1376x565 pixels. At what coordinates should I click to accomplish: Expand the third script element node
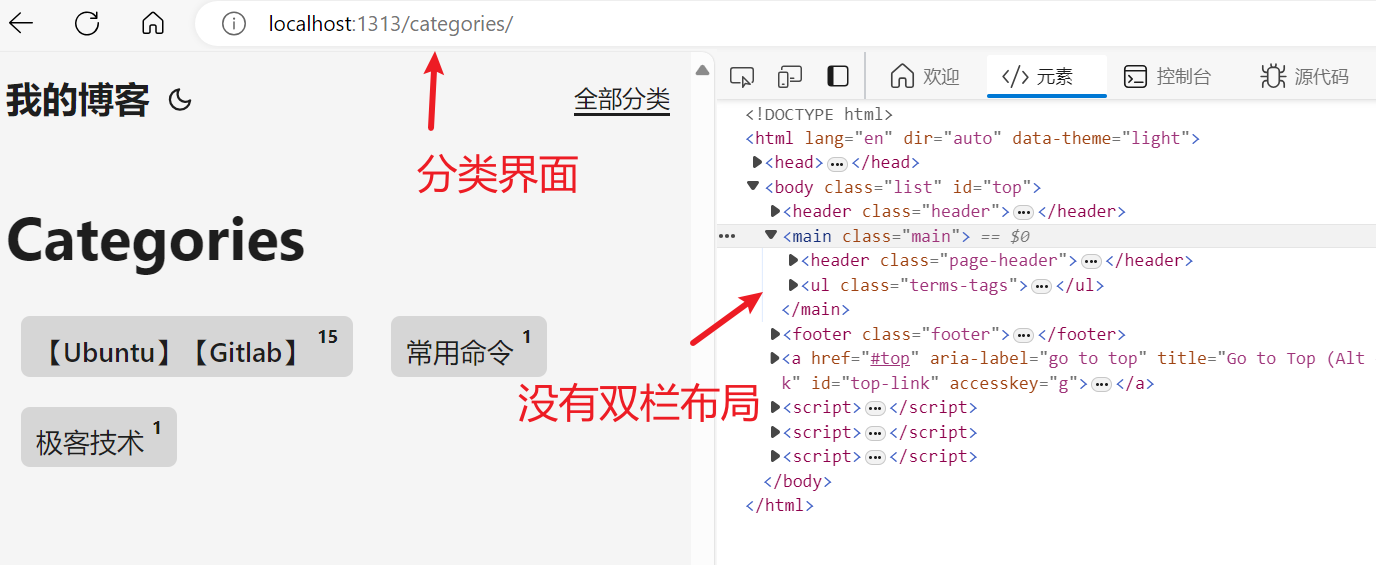[x=775, y=456]
